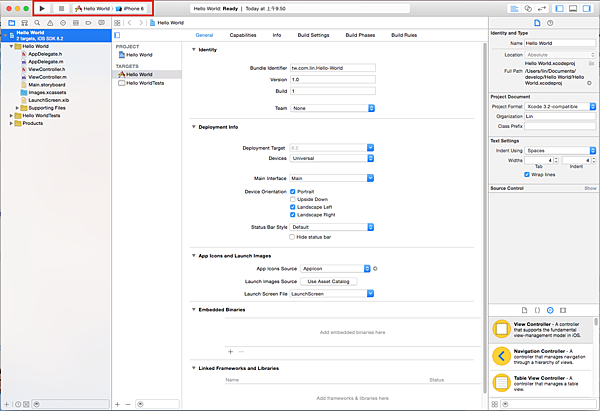This screenshot has width=600, height=411.
Task: Toggle the Wrap lines checkbox
Action: pyautogui.click(x=527, y=175)
